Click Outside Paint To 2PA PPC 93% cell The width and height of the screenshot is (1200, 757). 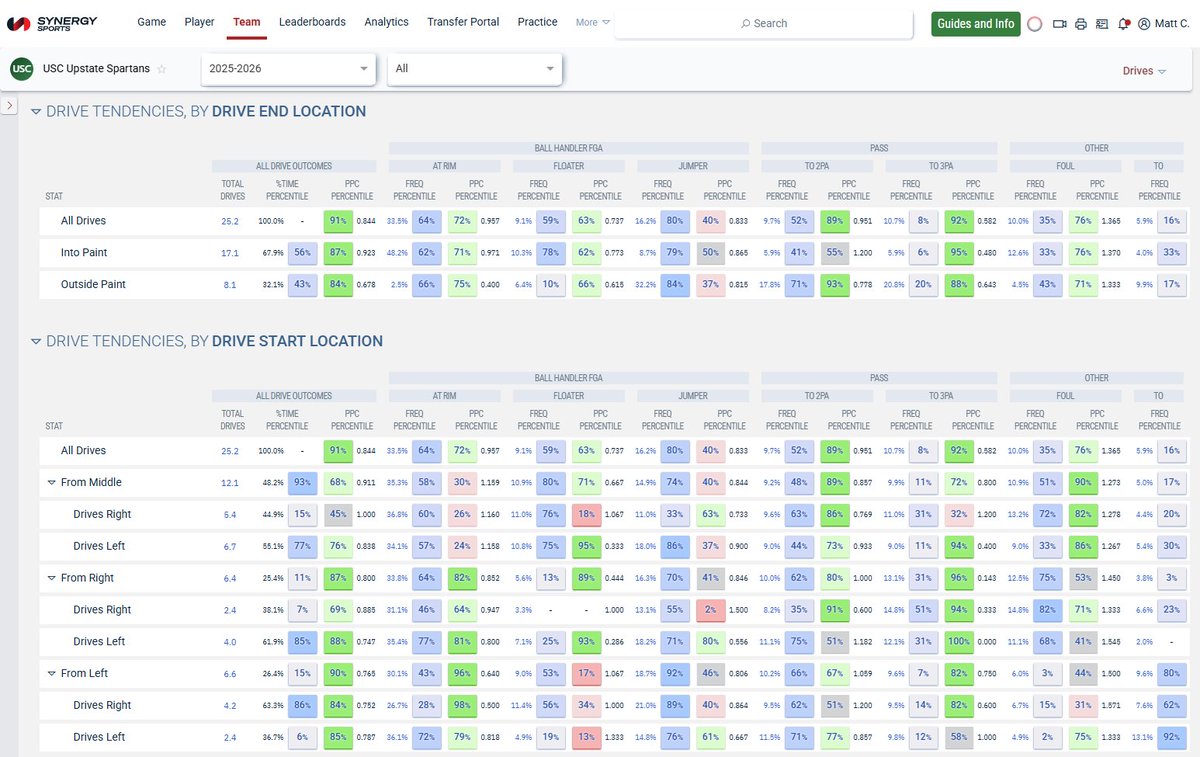click(x=836, y=285)
